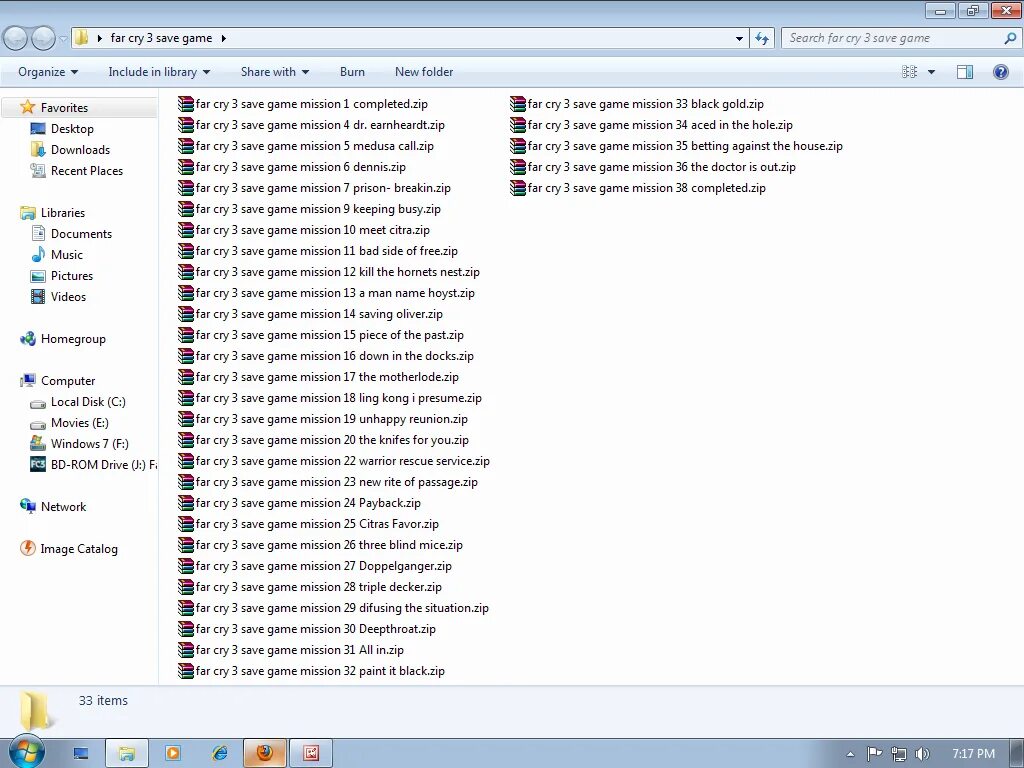The image size is (1024, 768).
Task: Click the volume speaker tray icon
Action: pyautogui.click(x=923, y=754)
